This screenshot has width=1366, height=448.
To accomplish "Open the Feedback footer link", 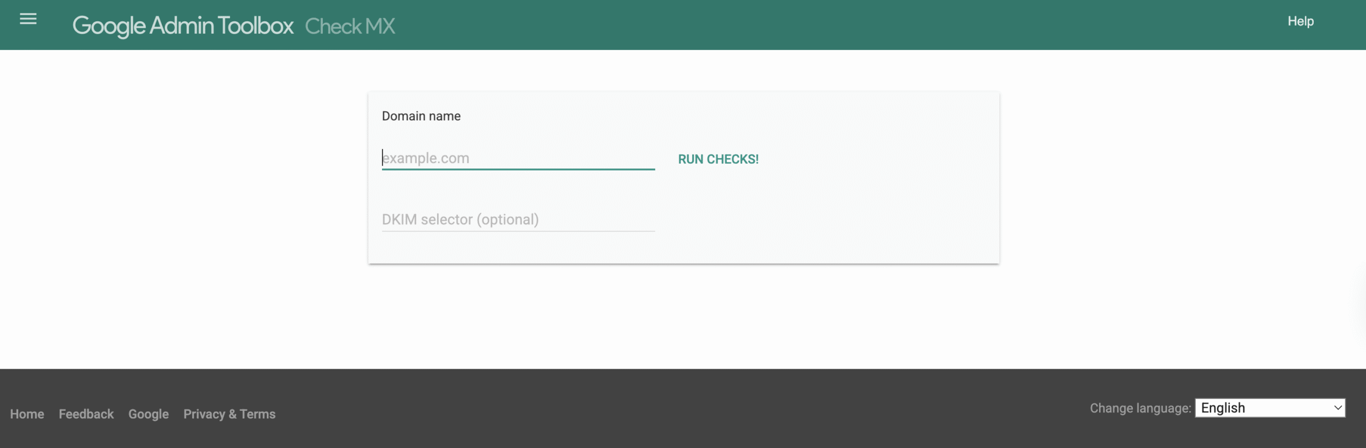I will pyautogui.click(x=86, y=414).
